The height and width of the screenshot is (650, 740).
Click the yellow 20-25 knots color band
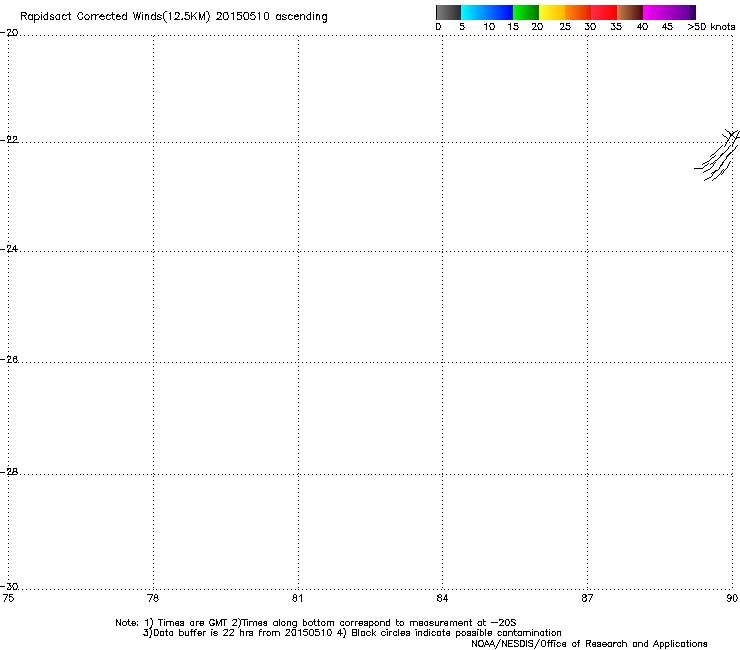tap(552, 12)
